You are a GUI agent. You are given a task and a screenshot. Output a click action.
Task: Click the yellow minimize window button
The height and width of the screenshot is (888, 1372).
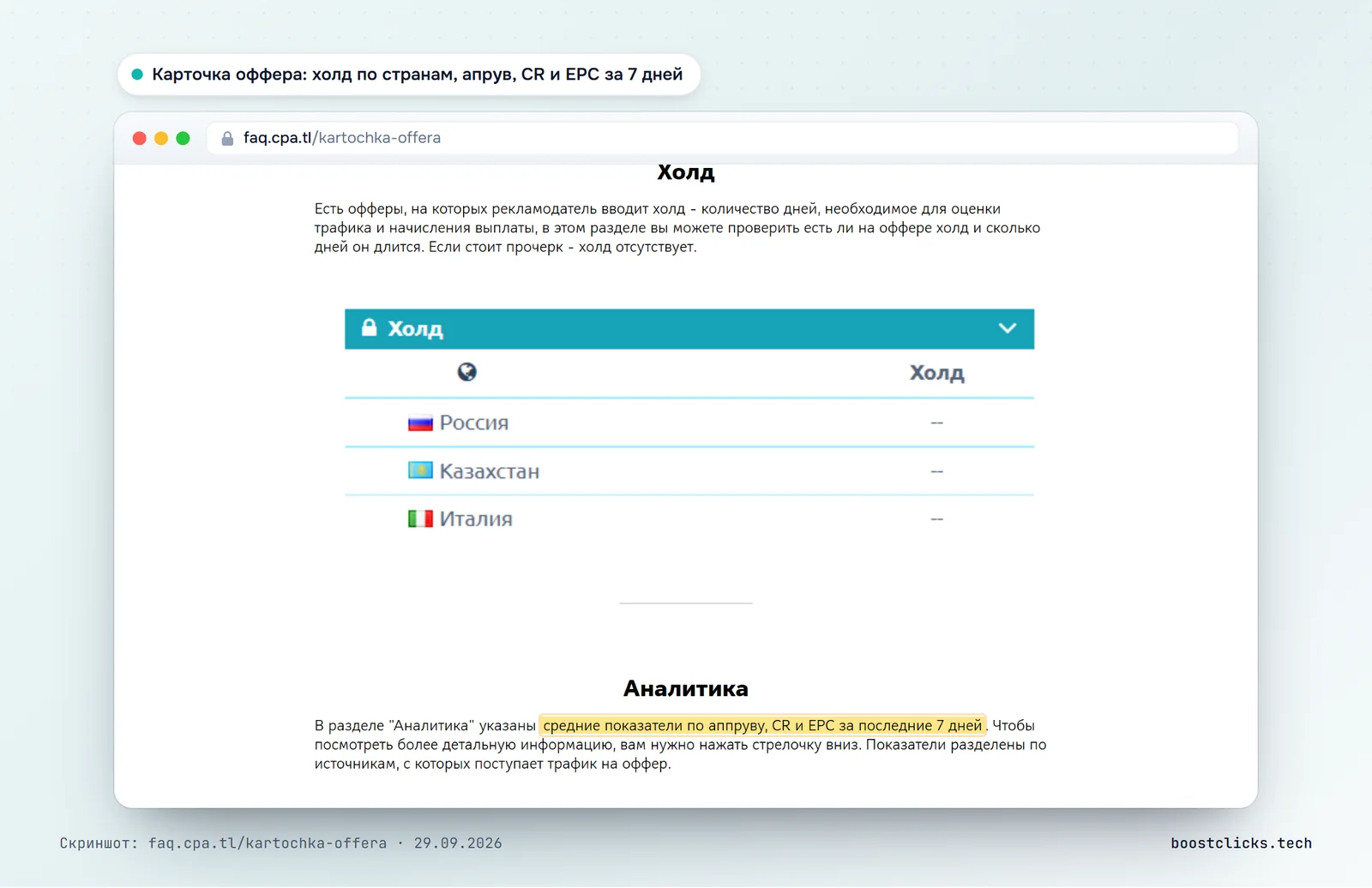tap(161, 138)
